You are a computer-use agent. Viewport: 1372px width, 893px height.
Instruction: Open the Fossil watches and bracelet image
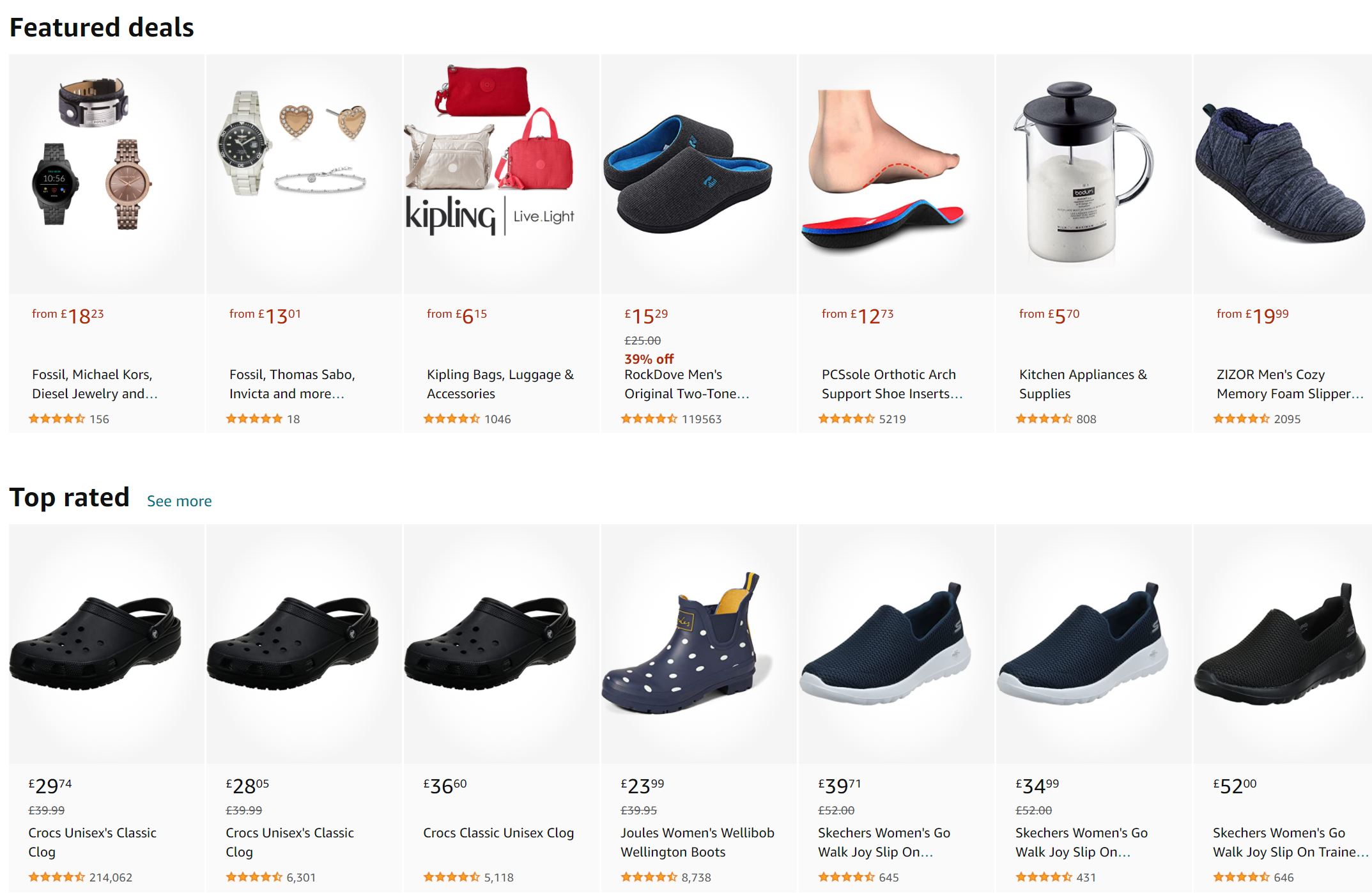(107, 174)
